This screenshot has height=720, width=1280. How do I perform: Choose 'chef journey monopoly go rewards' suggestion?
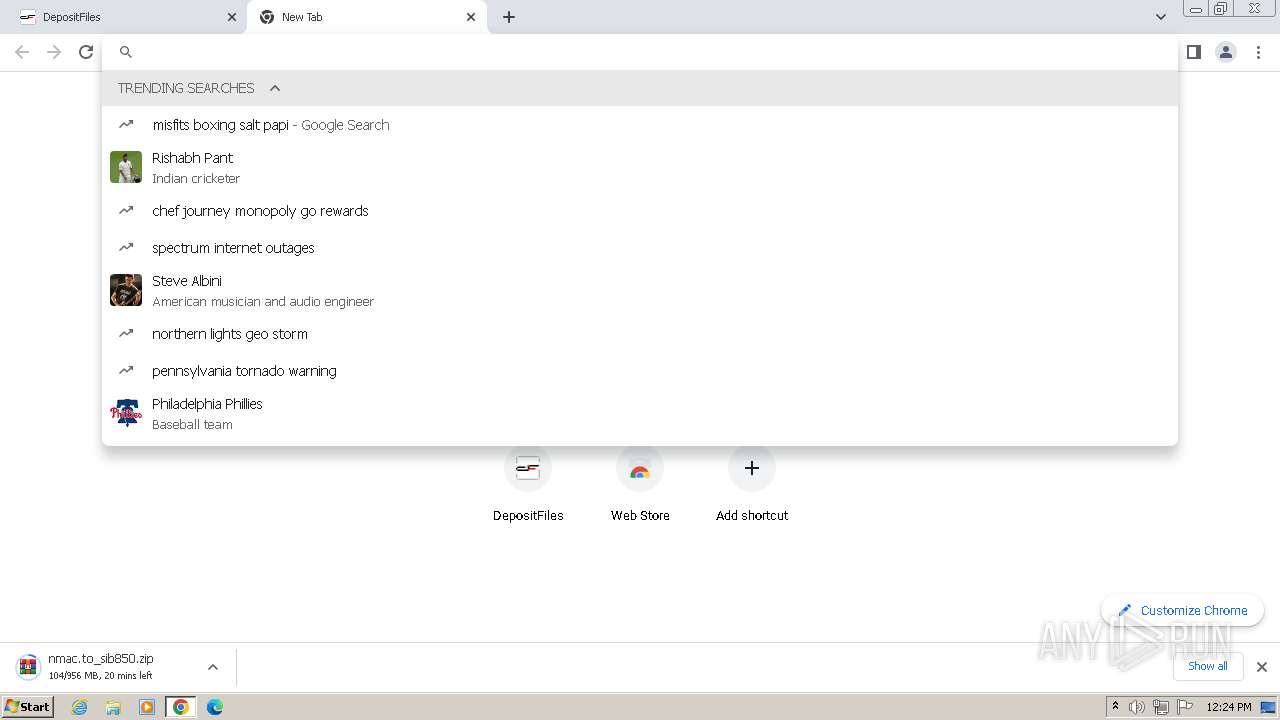(640, 211)
